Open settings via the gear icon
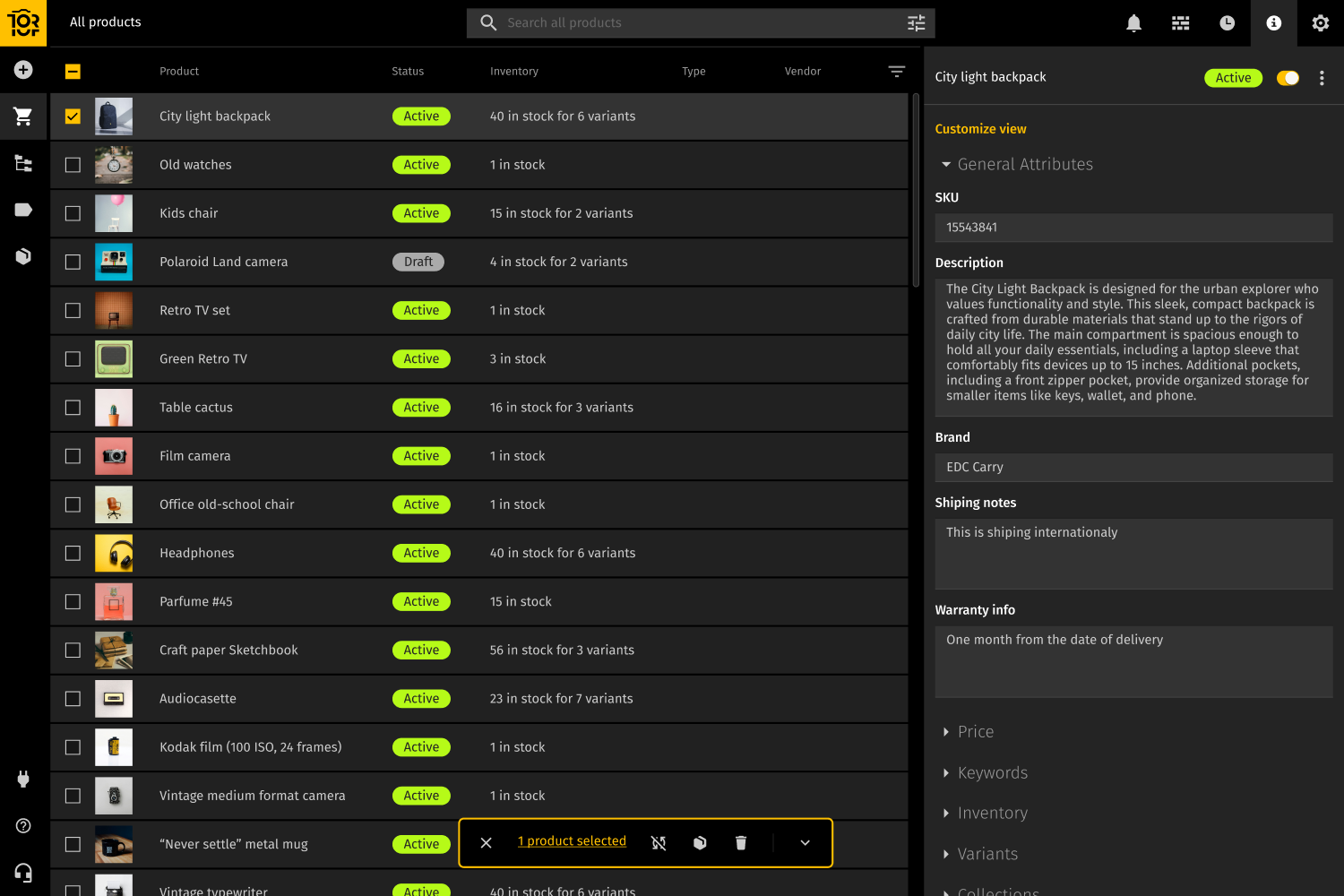 [x=1320, y=22]
